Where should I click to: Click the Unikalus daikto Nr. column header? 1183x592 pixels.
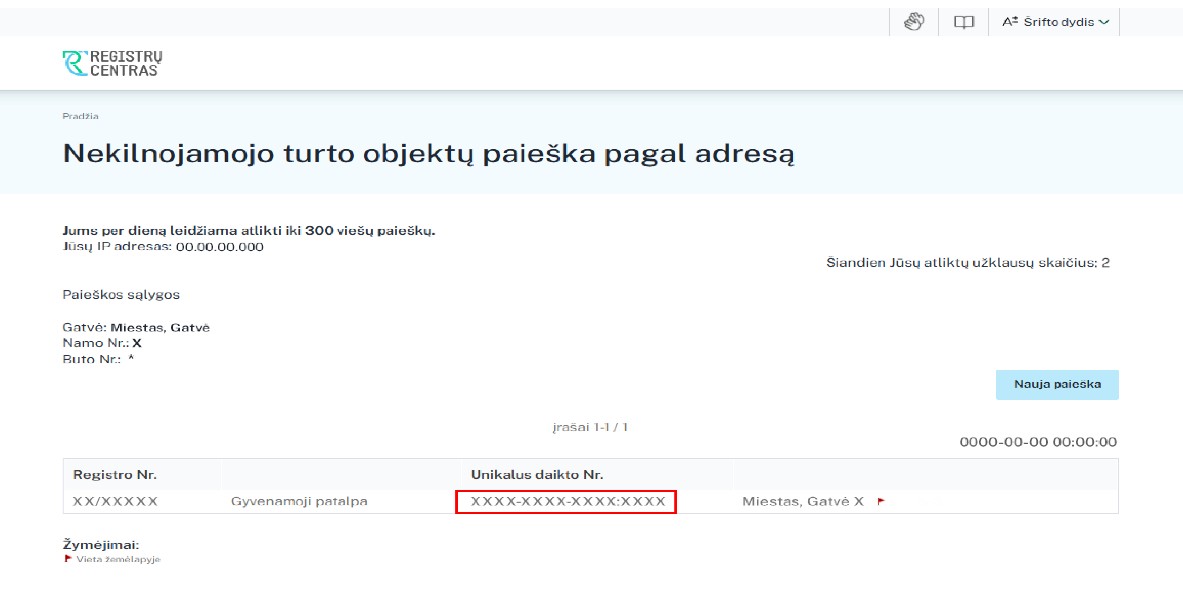(537, 474)
